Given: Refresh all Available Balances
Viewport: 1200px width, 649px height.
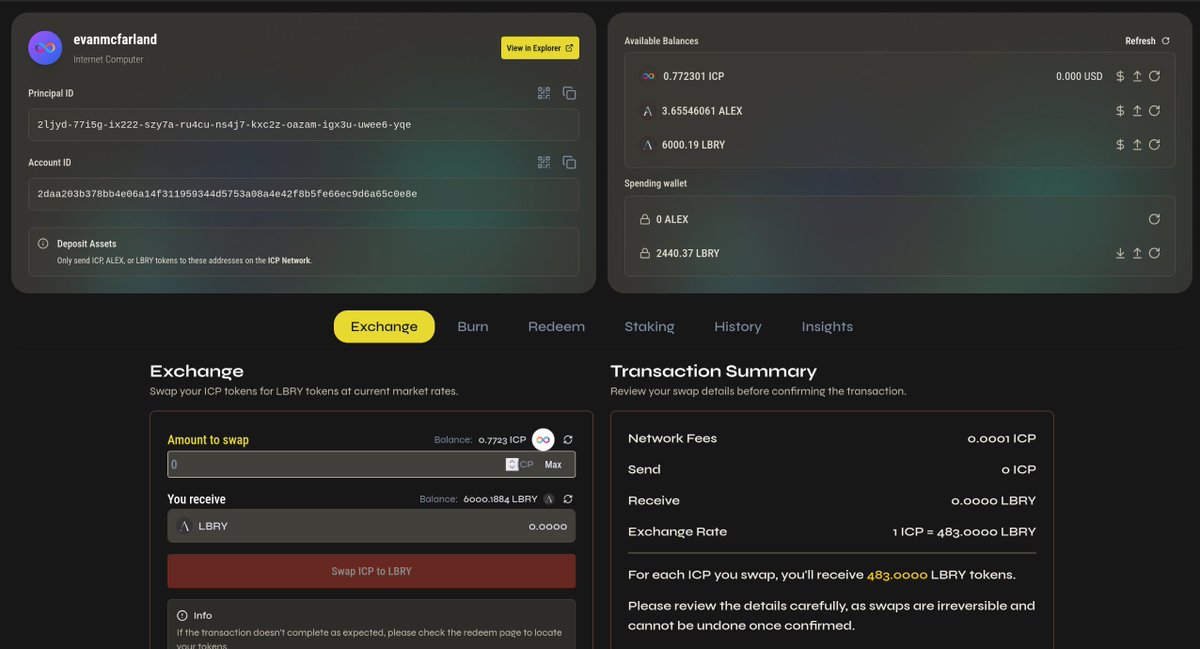Looking at the screenshot, I should (x=1147, y=41).
